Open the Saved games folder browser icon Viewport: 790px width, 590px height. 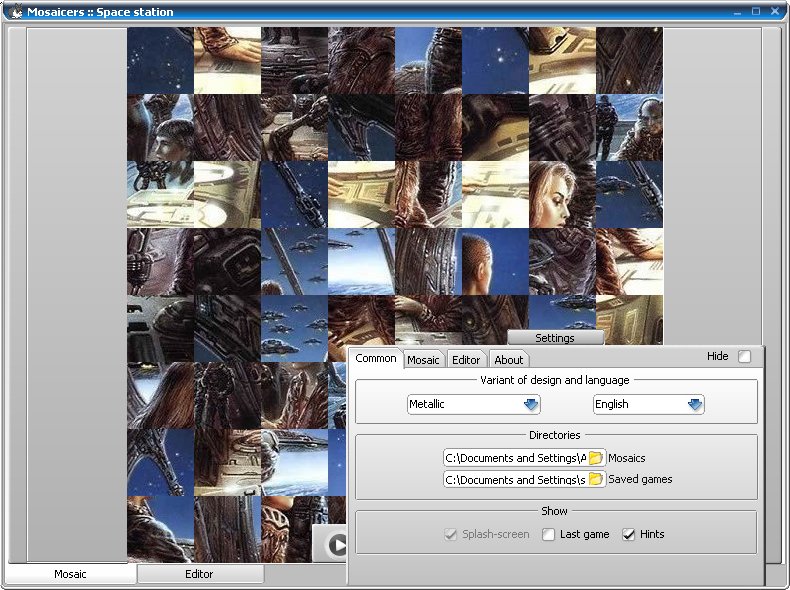coord(596,479)
